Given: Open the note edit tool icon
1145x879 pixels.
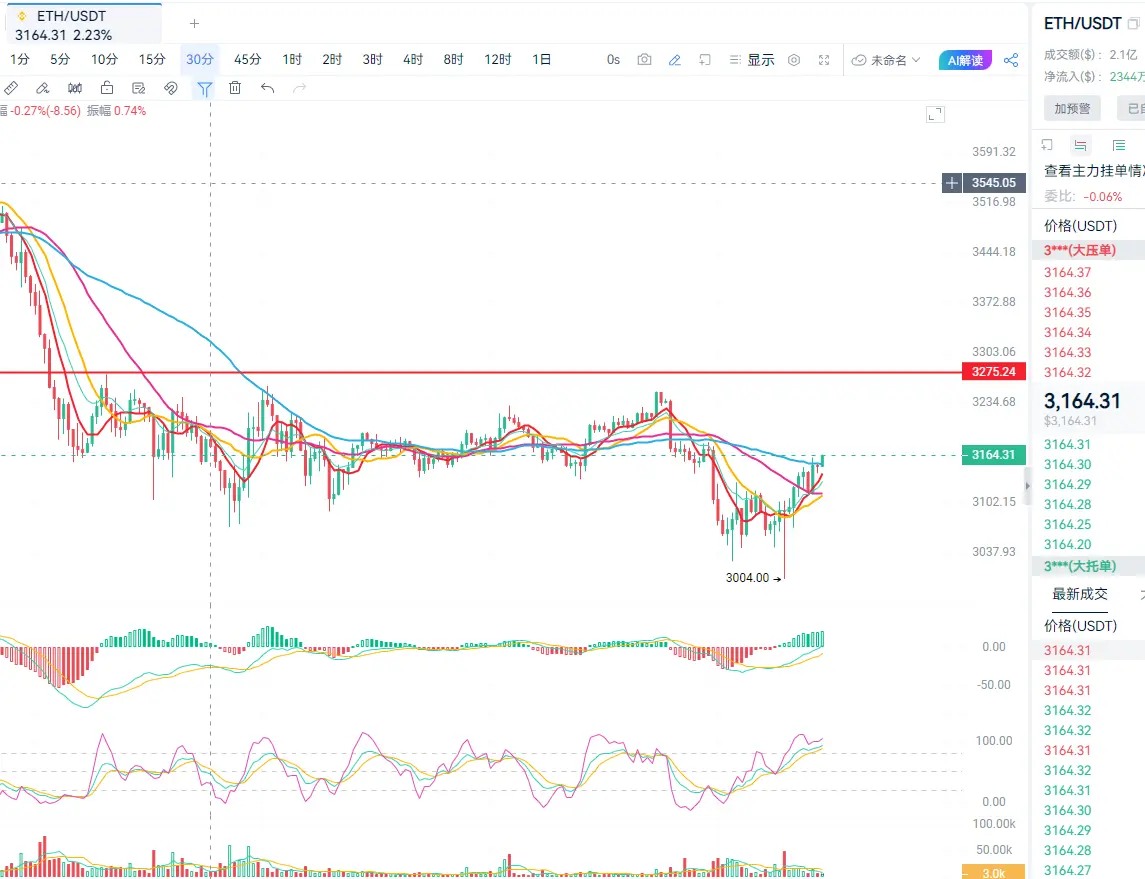Looking at the screenshot, I should click(139, 88).
